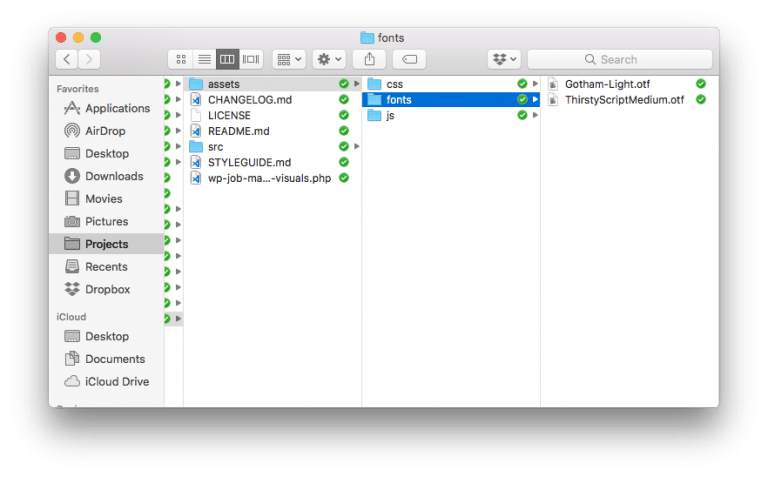Screen dimensions: 768x477
Task: Go back with the back arrow button
Action: 62,60
